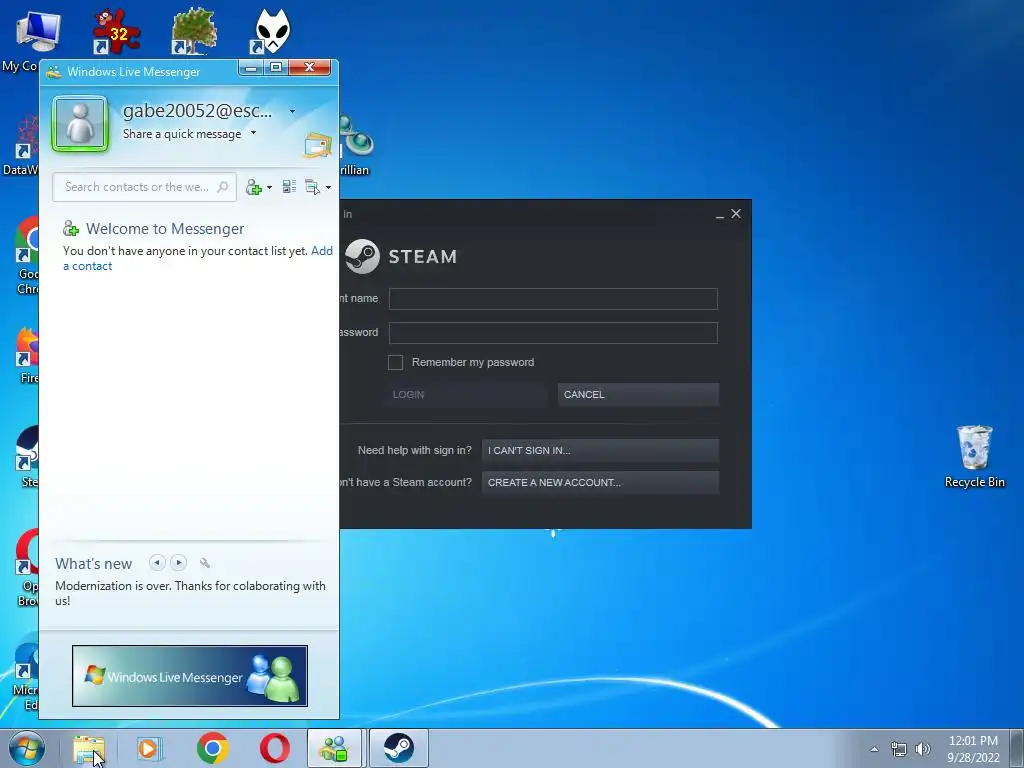This screenshot has width=1024, height=768.
Task: Select the red puzzle 32 desktop icon
Action: click(x=116, y=31)
